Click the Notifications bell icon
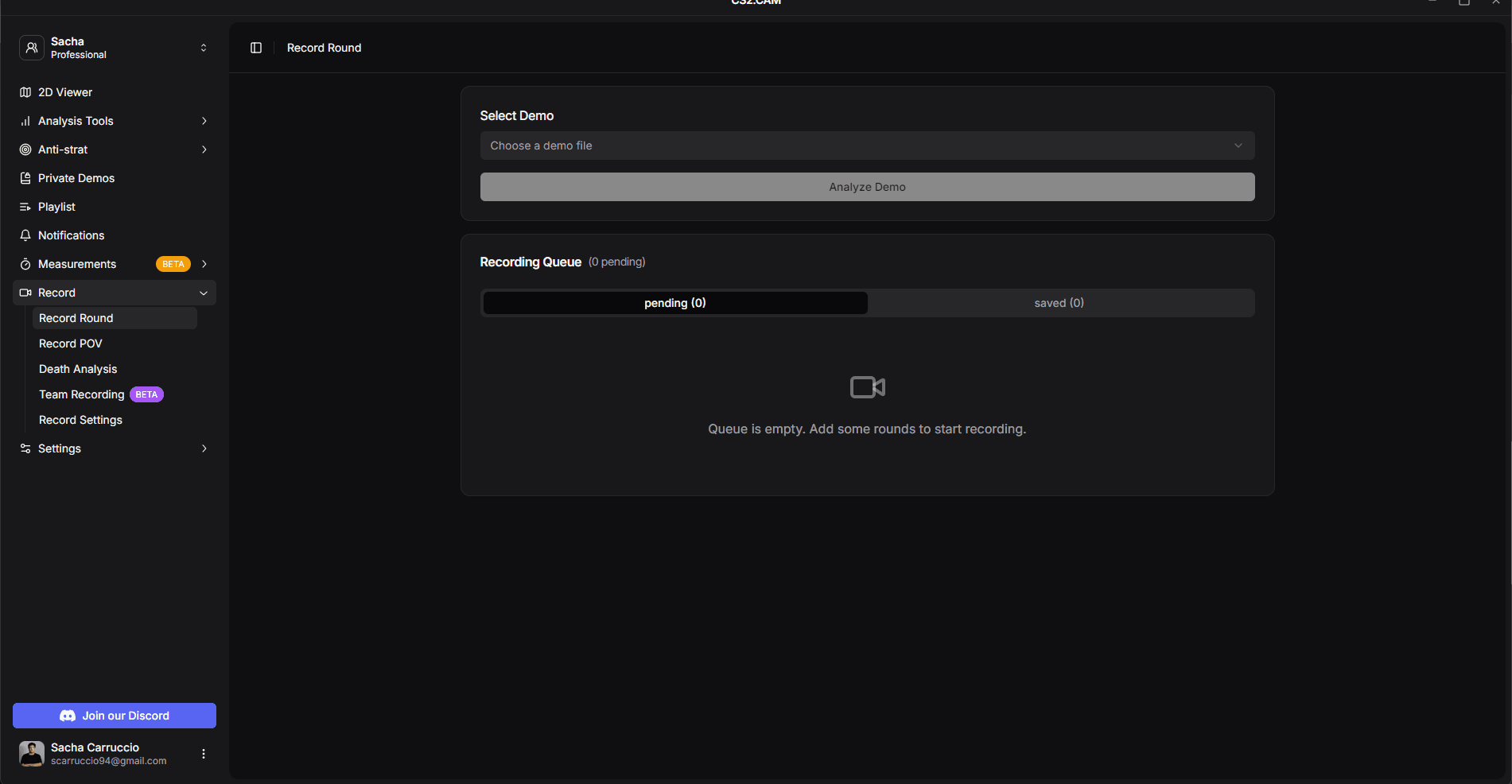This screenshot has width=1512, height=784. coord(25,235)
